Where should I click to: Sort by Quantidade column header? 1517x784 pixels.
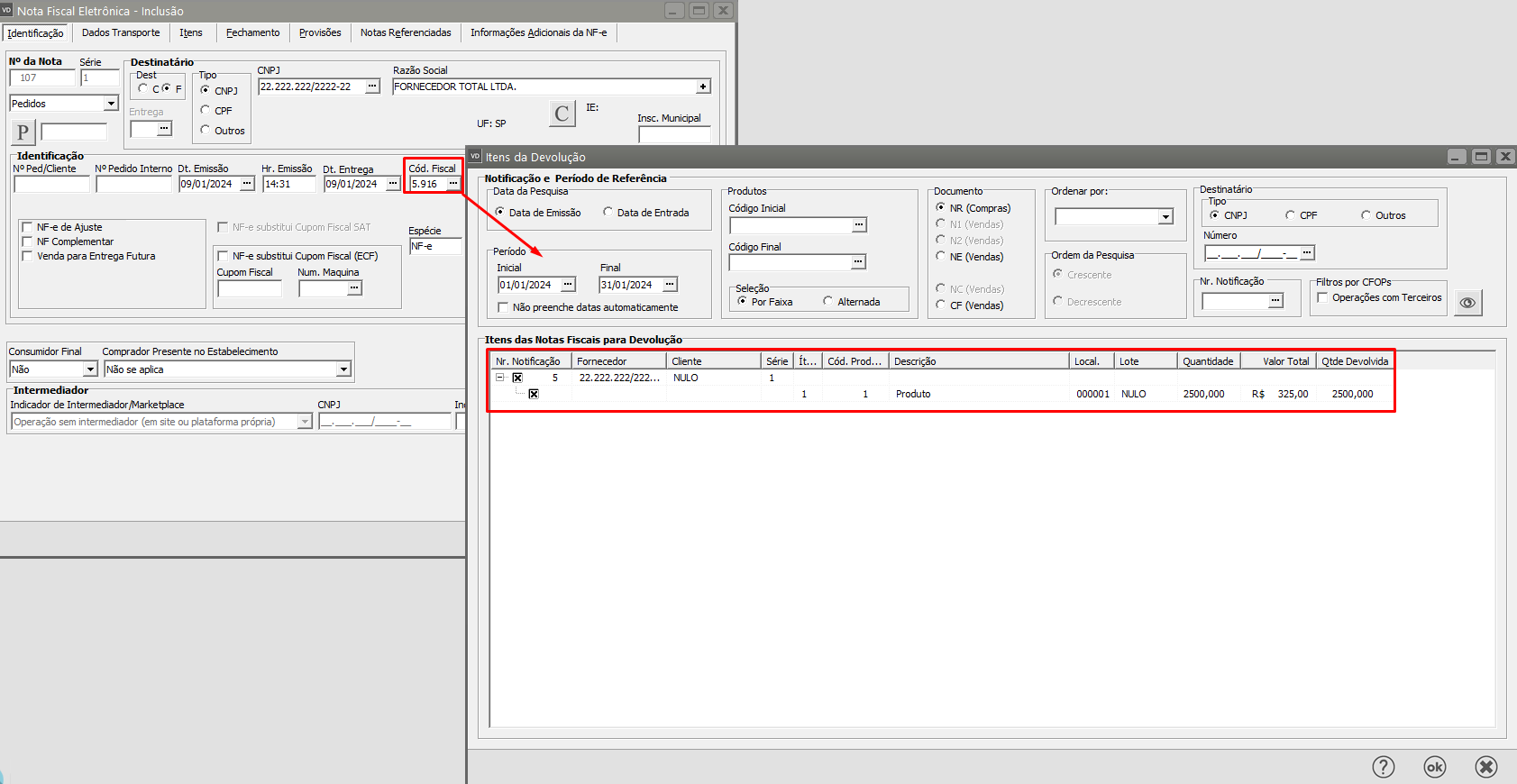pyautogui.click(x=1208, y=361)
